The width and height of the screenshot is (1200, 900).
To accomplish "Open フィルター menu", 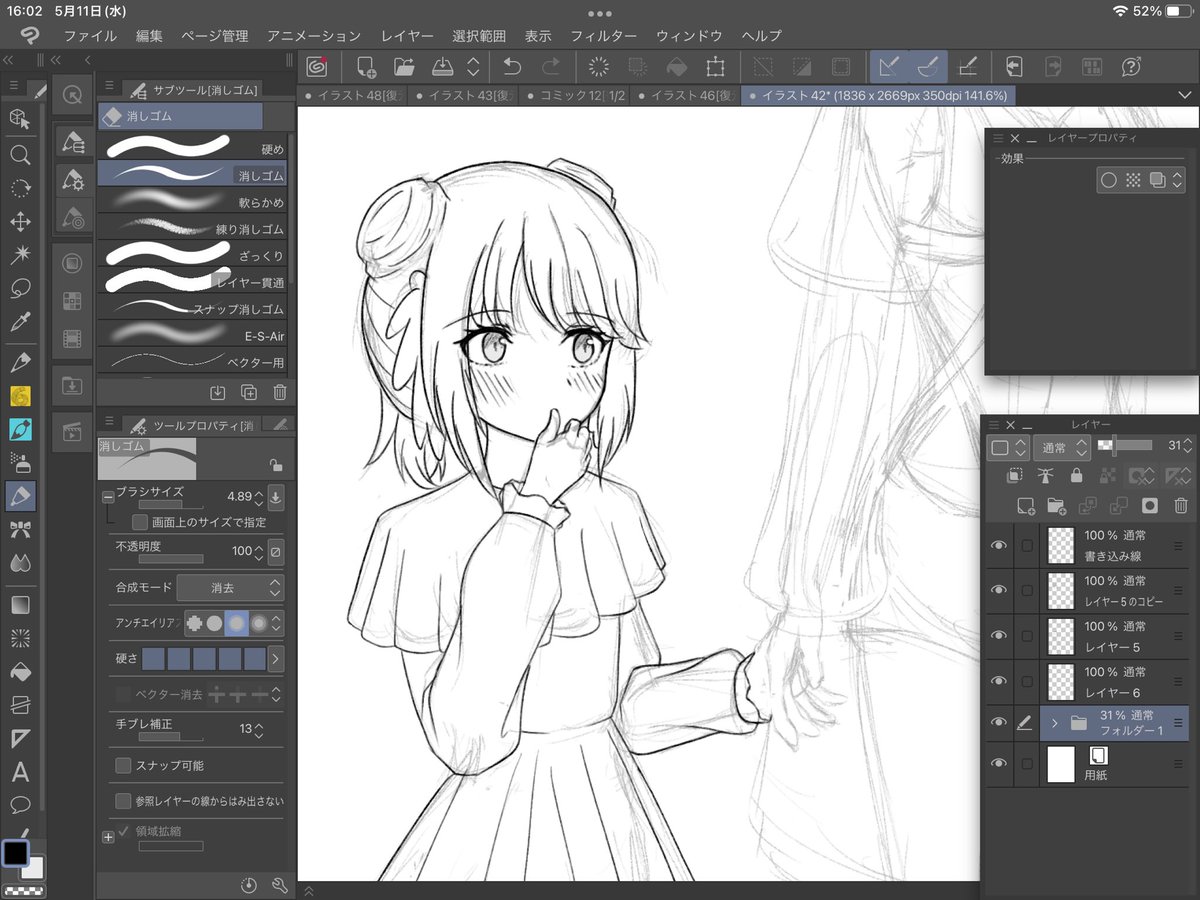I will click(x=603, y=36).
